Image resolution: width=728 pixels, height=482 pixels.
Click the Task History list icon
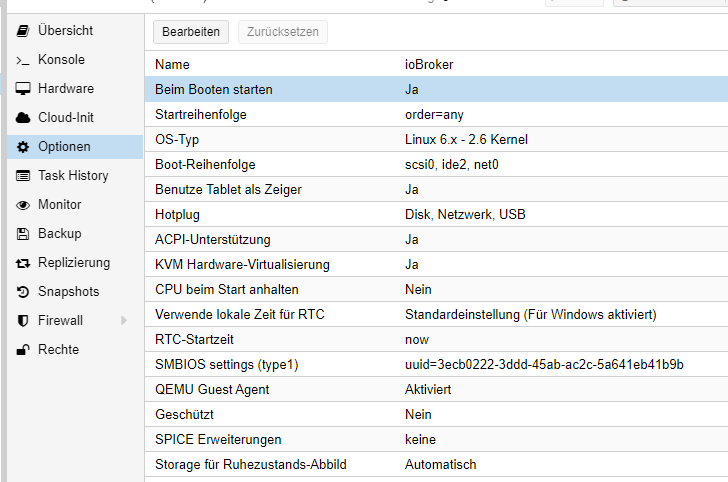(x=23, y=176)
